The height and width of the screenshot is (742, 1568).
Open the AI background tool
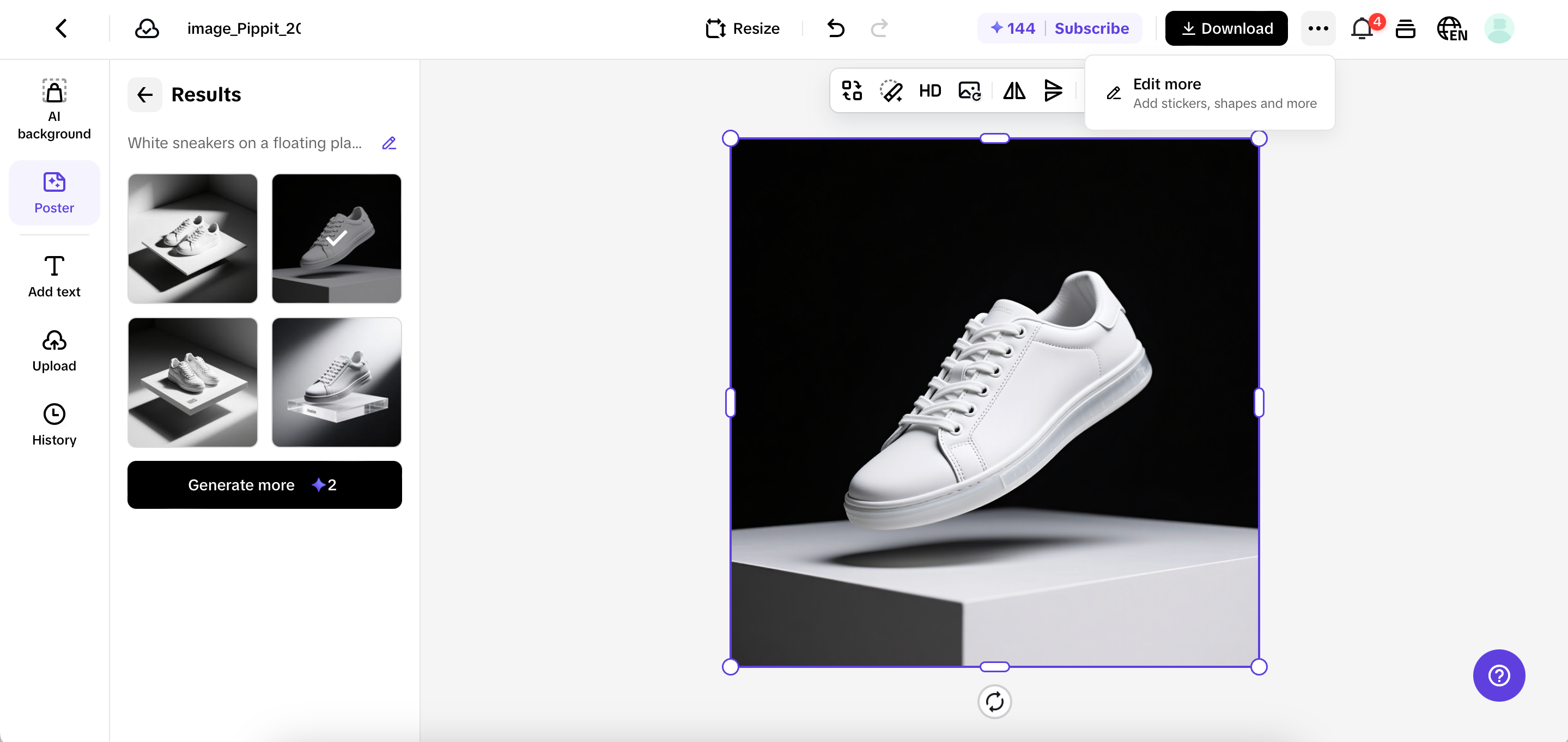pos(53,108)
